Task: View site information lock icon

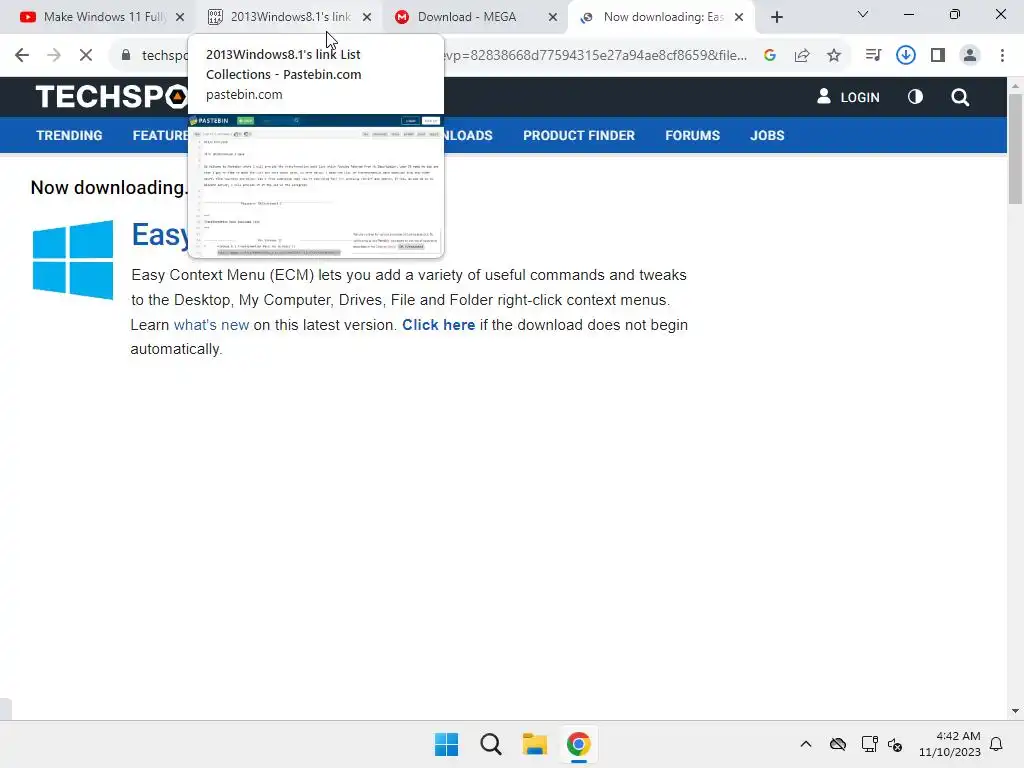Action: pyautogui.click(x=126, y=56)
